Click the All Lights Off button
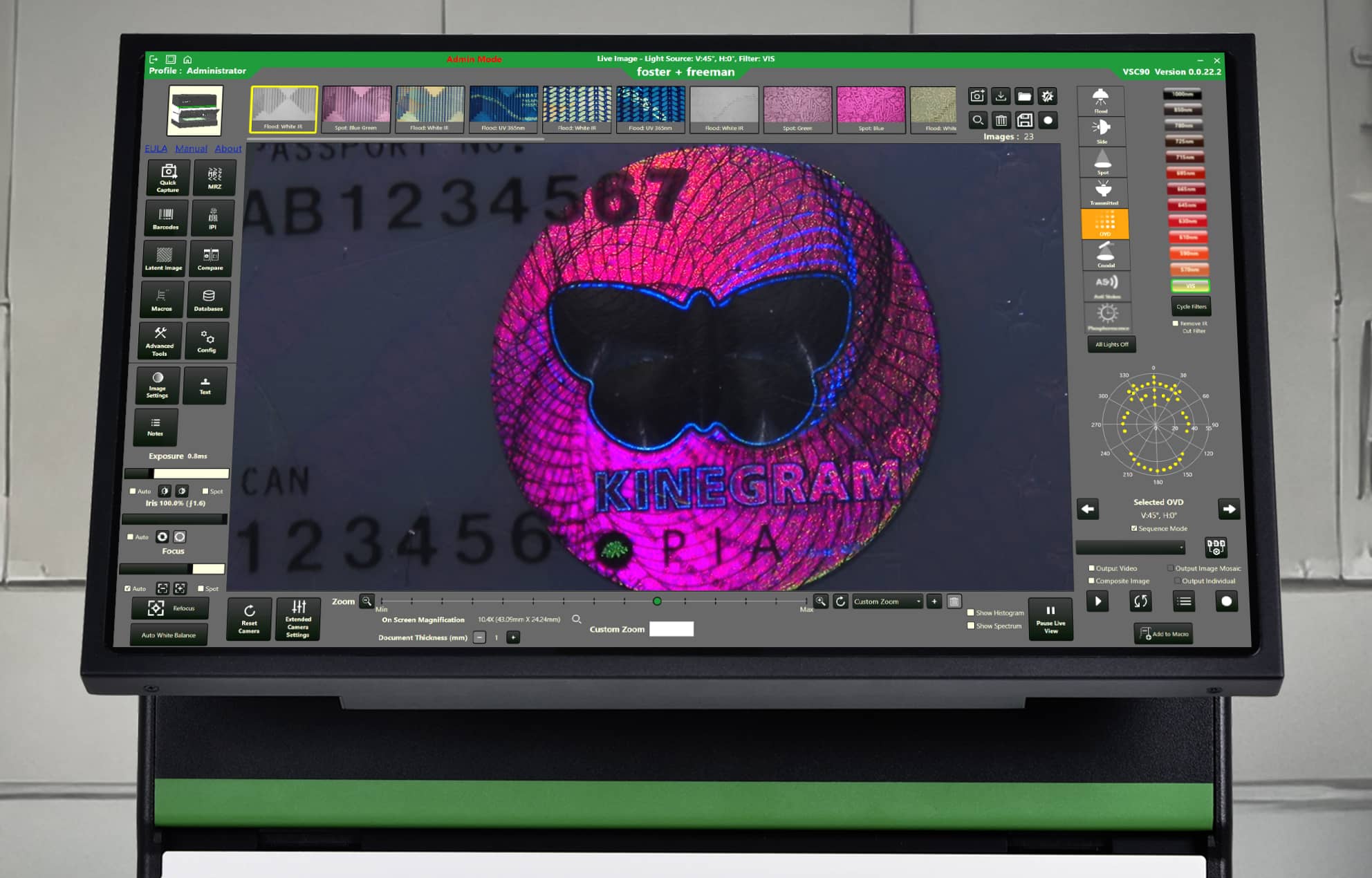 (1111, 344)
